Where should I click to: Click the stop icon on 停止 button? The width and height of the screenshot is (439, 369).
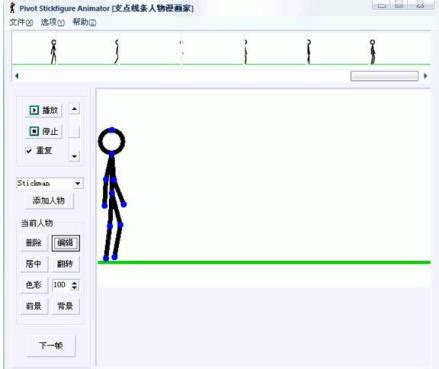34,131
